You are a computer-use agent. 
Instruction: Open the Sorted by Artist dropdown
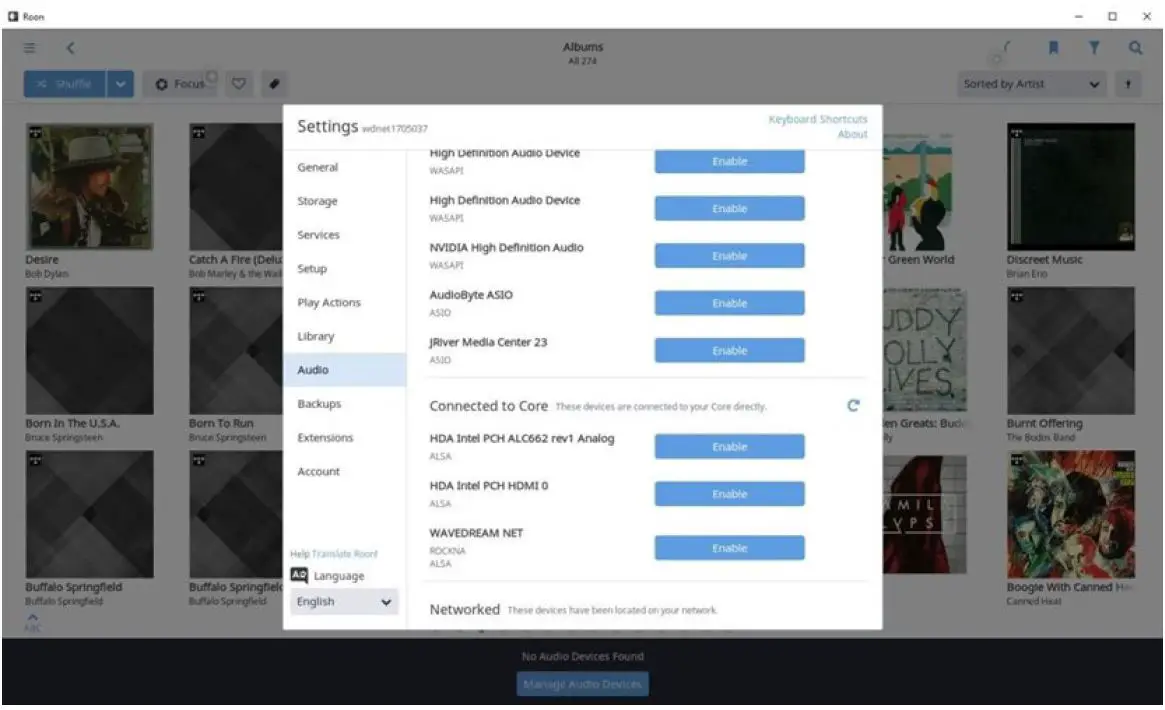point(1031,84)
